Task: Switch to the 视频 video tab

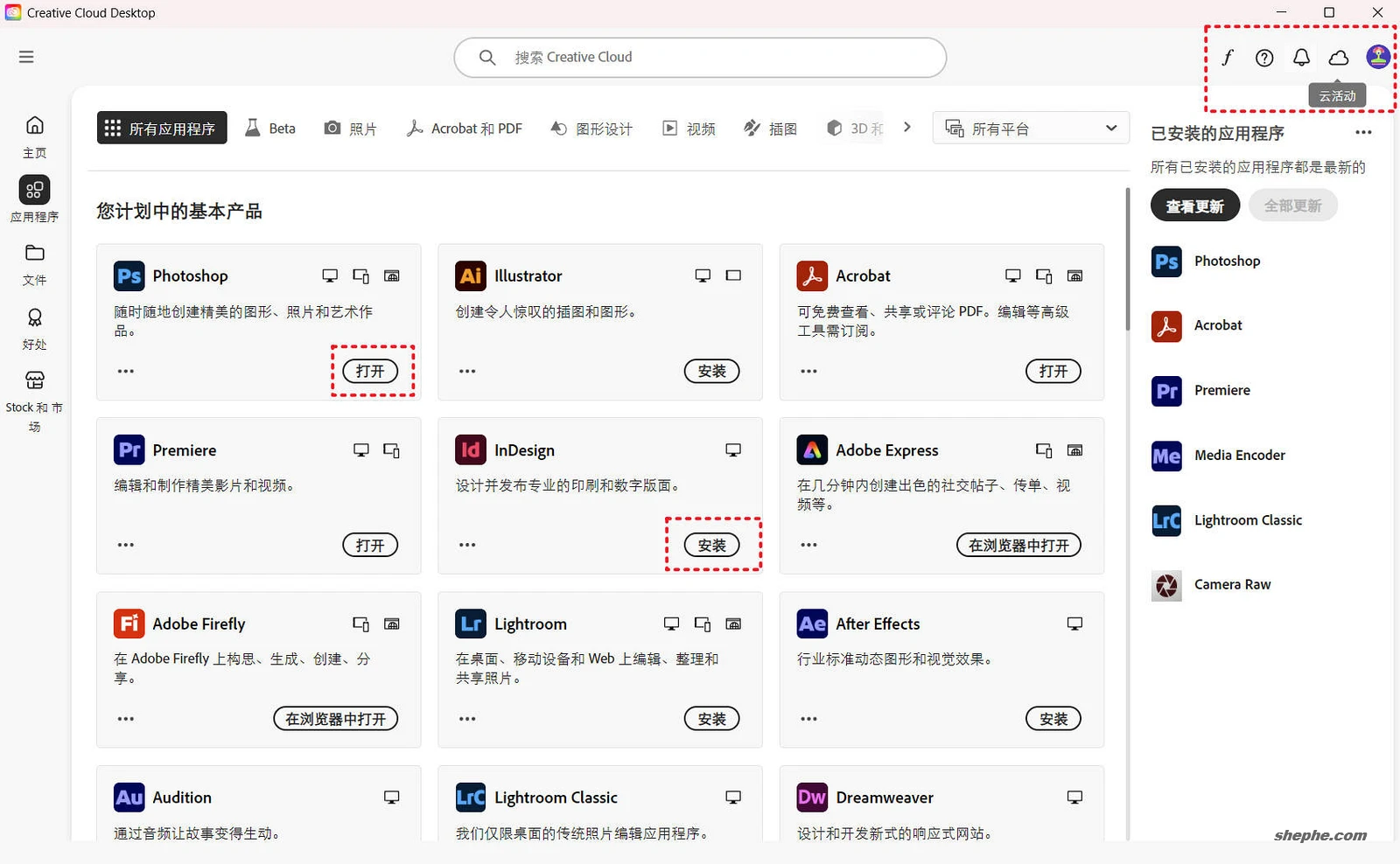Action: coord(689,129)
